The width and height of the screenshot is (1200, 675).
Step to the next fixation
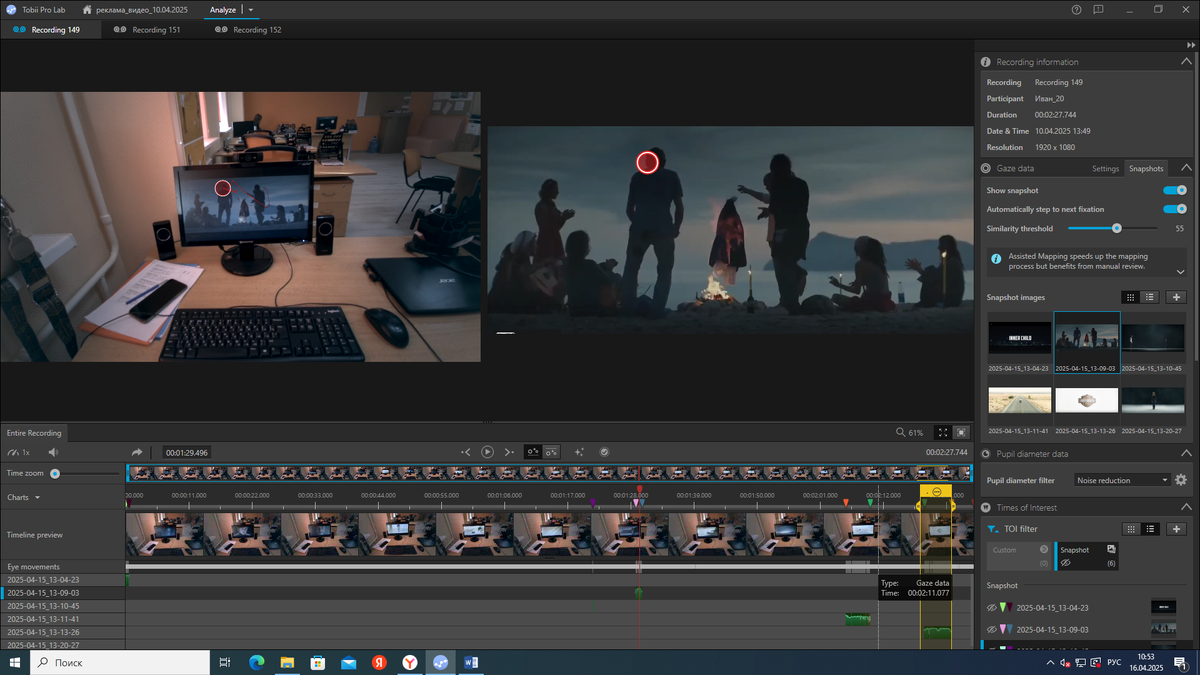point(509,452)
